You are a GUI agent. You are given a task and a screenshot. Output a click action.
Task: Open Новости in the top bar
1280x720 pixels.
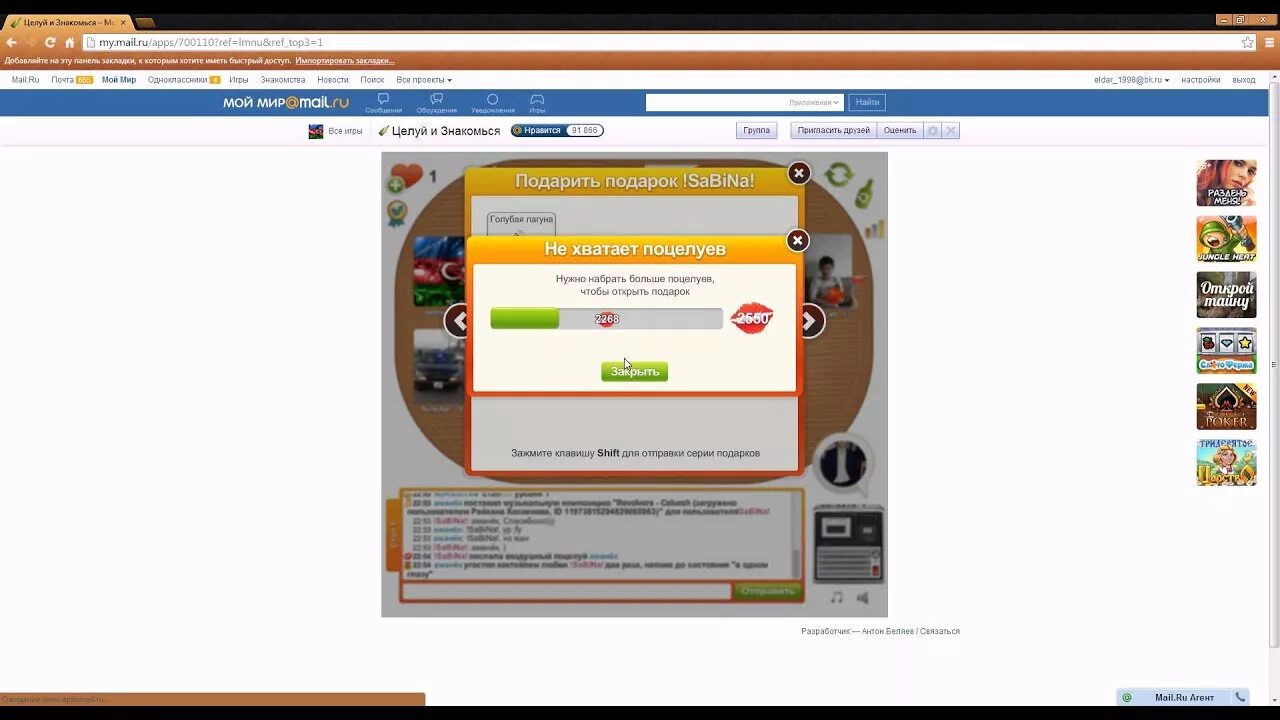tap(333, 80)
